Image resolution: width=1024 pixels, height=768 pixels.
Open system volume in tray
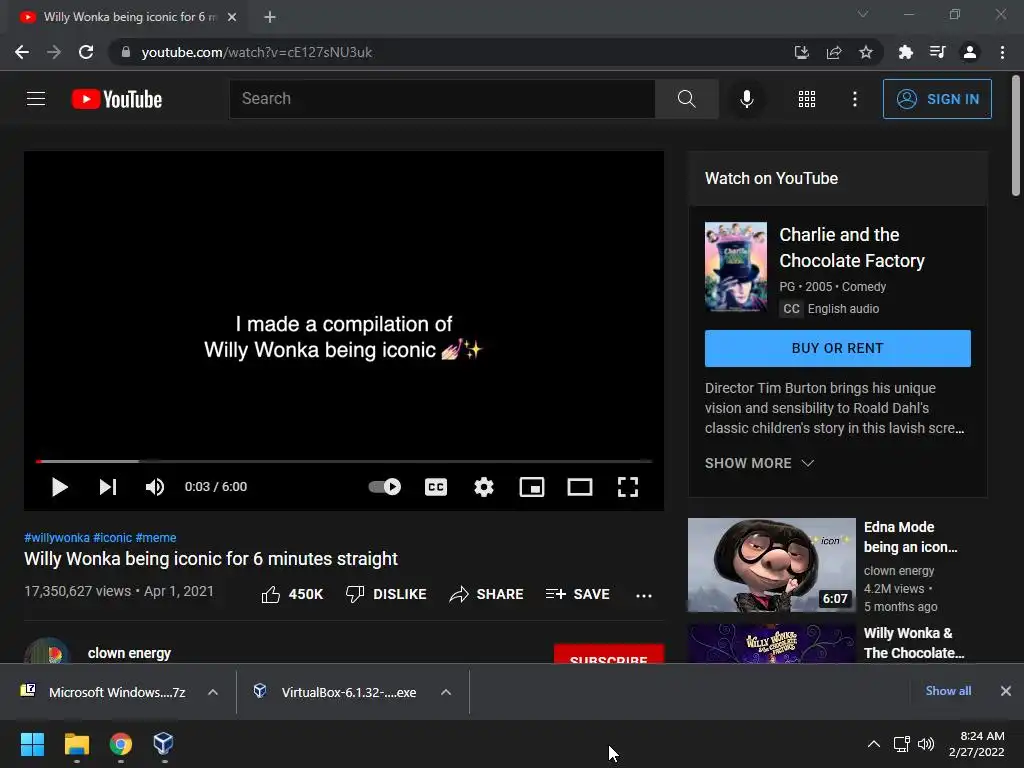[x=925, y=744]
